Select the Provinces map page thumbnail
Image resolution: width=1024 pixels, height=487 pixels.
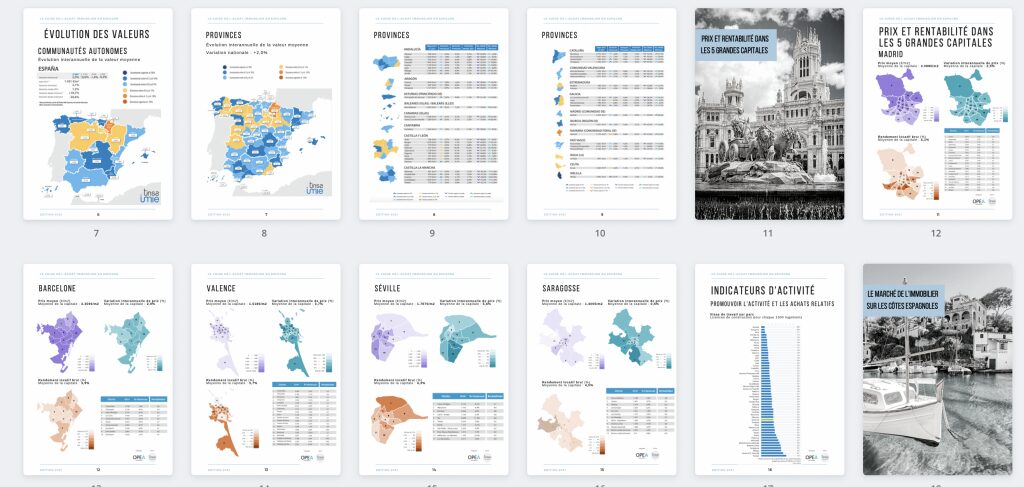[265, 114]
